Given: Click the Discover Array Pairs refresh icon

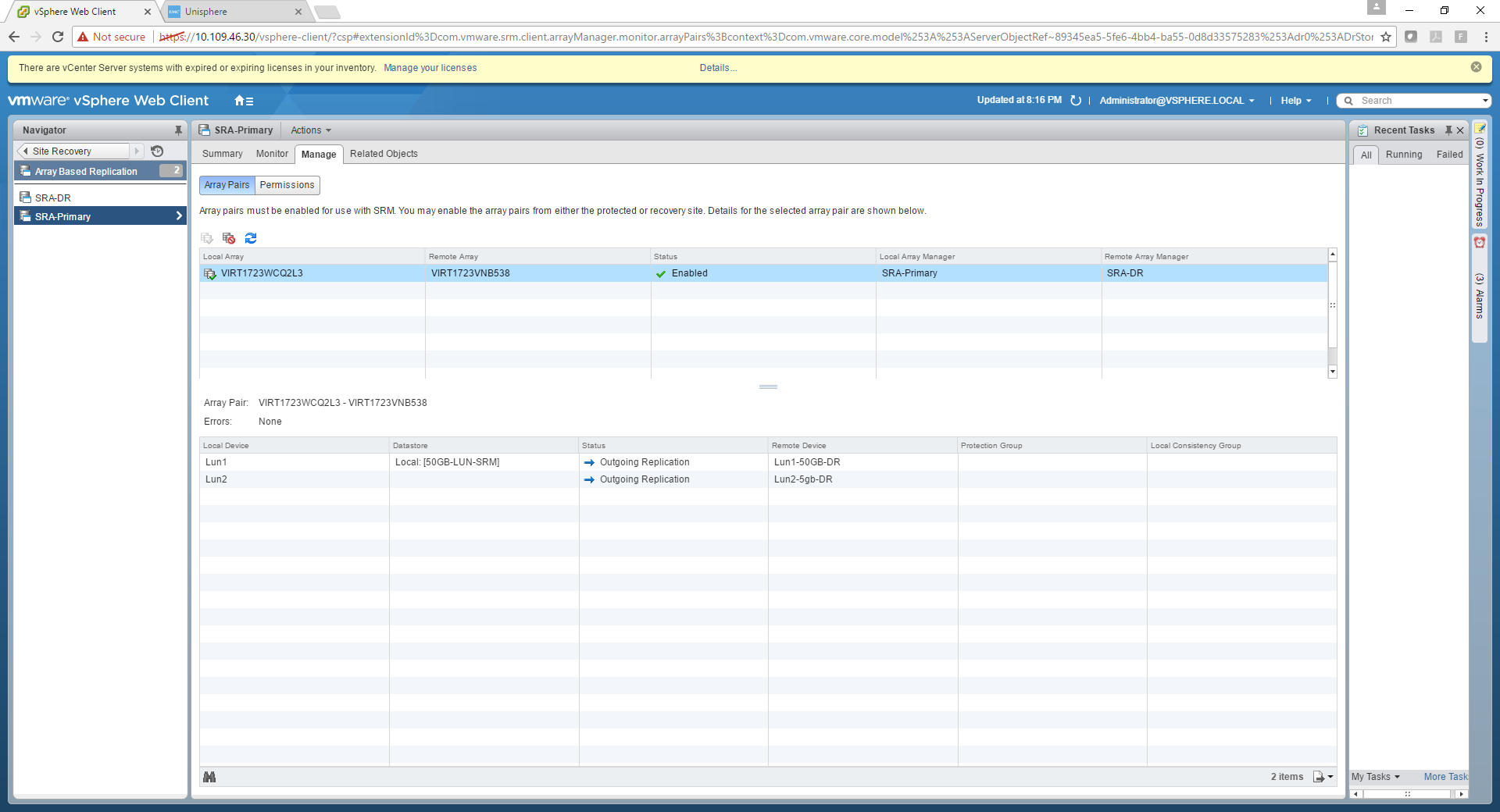Looking at the screenshot, I should click(x=251, y=238).
